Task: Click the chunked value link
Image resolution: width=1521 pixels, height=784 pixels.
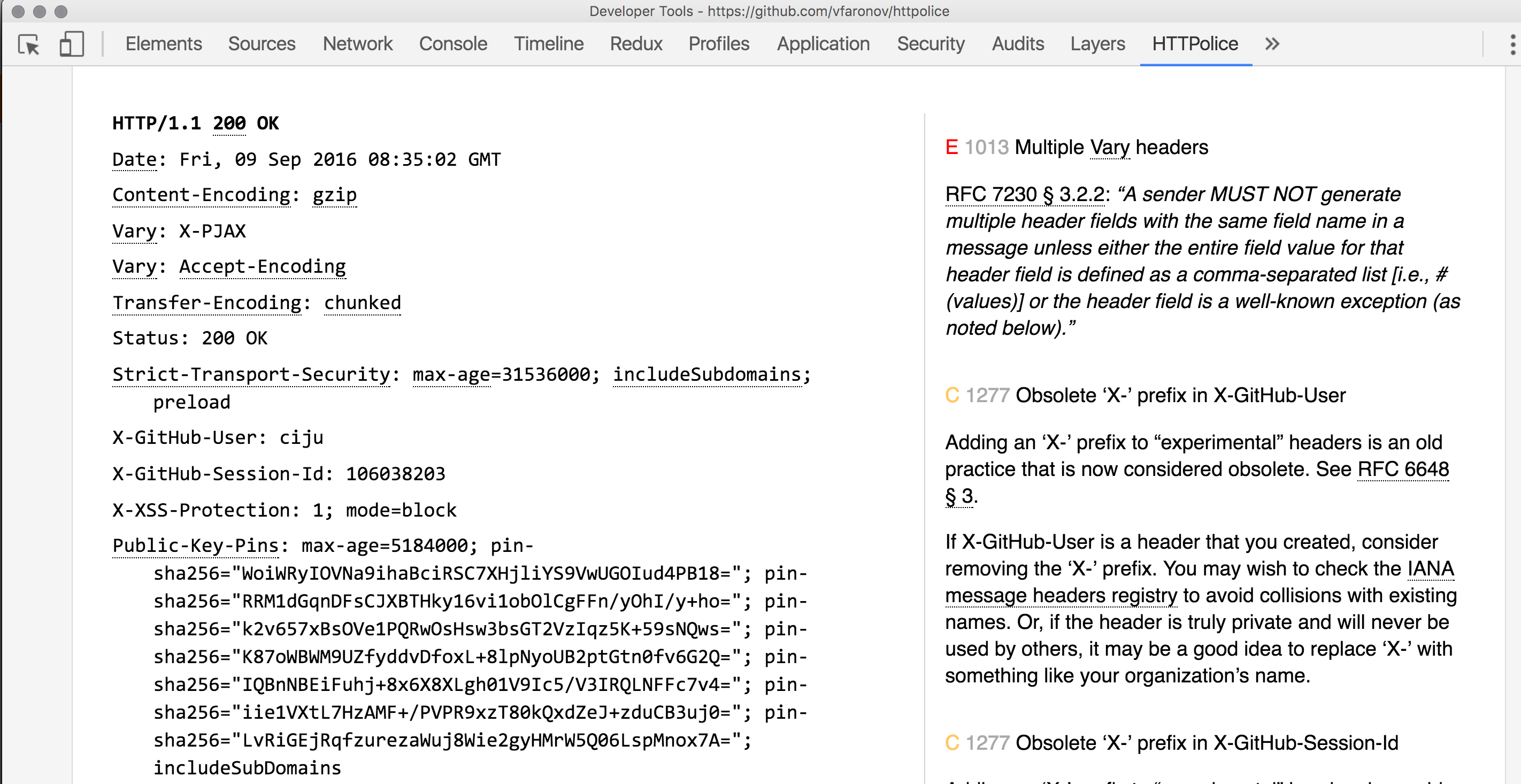Action: (363, 303)
